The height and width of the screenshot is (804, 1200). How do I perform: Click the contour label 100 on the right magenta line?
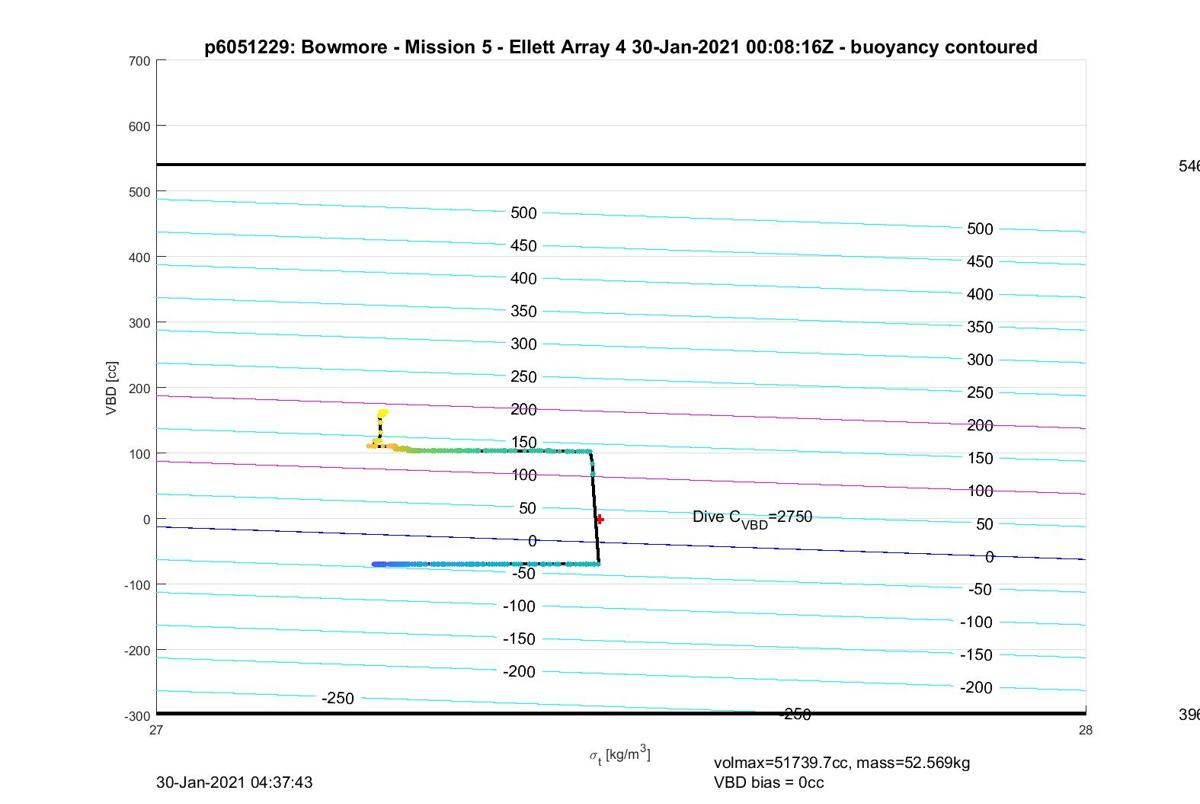tap(980, 491)
